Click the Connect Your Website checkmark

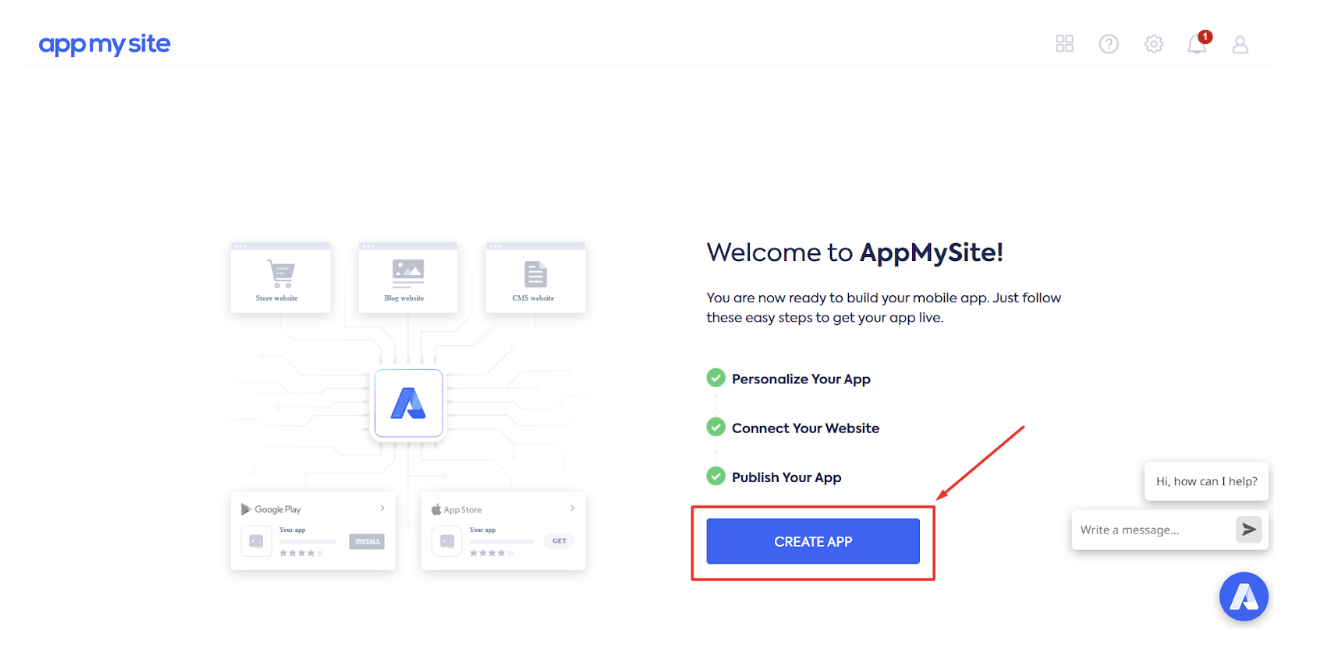pyautogui.click(x=716, y=427)
